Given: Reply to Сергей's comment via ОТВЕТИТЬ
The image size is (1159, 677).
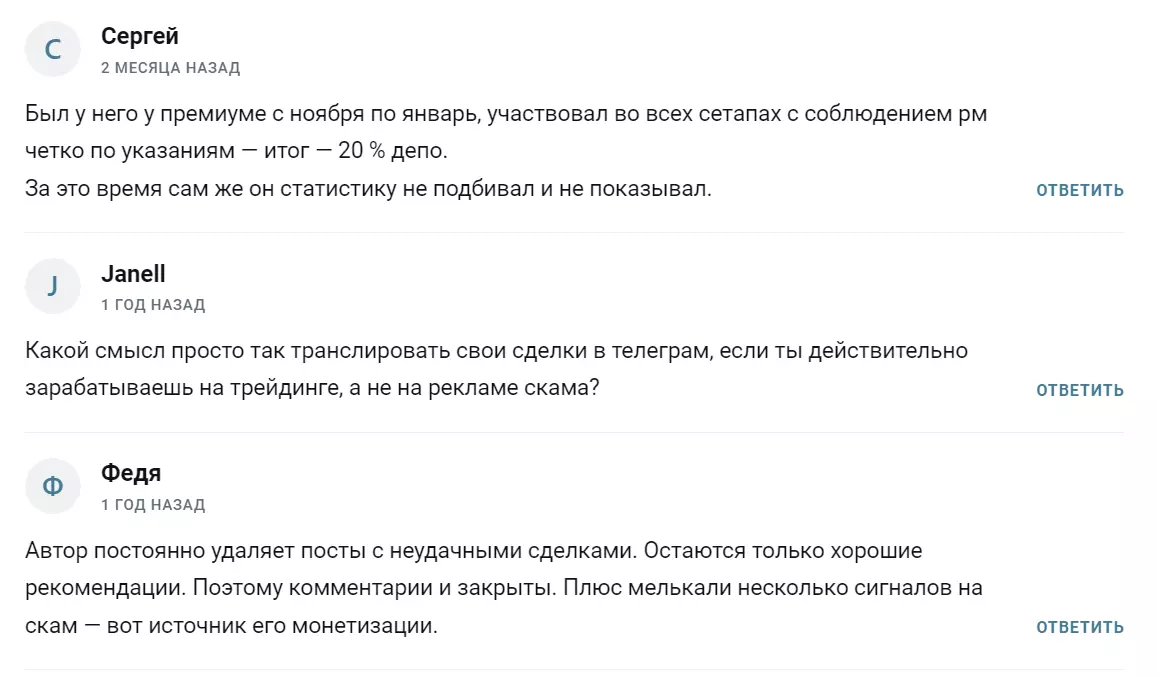Looking at the screenshot, I should pos(1080,191).
